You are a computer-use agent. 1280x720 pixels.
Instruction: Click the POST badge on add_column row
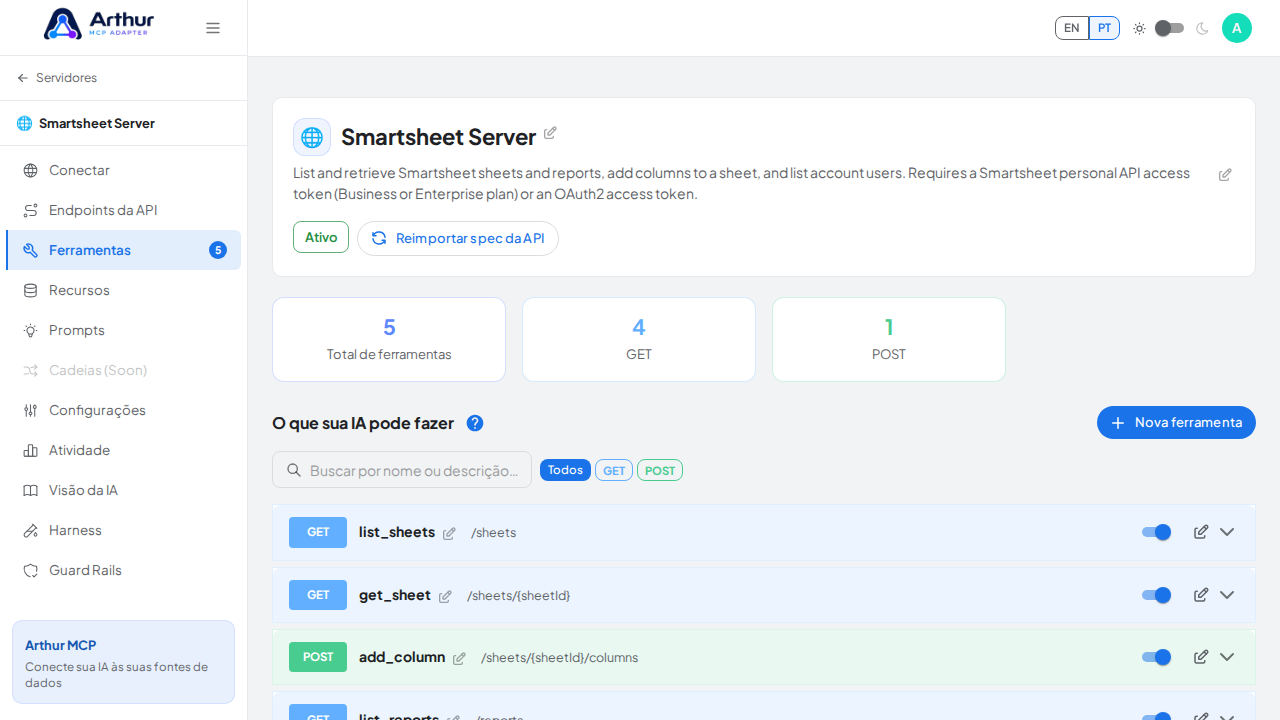tap(318, 657)
